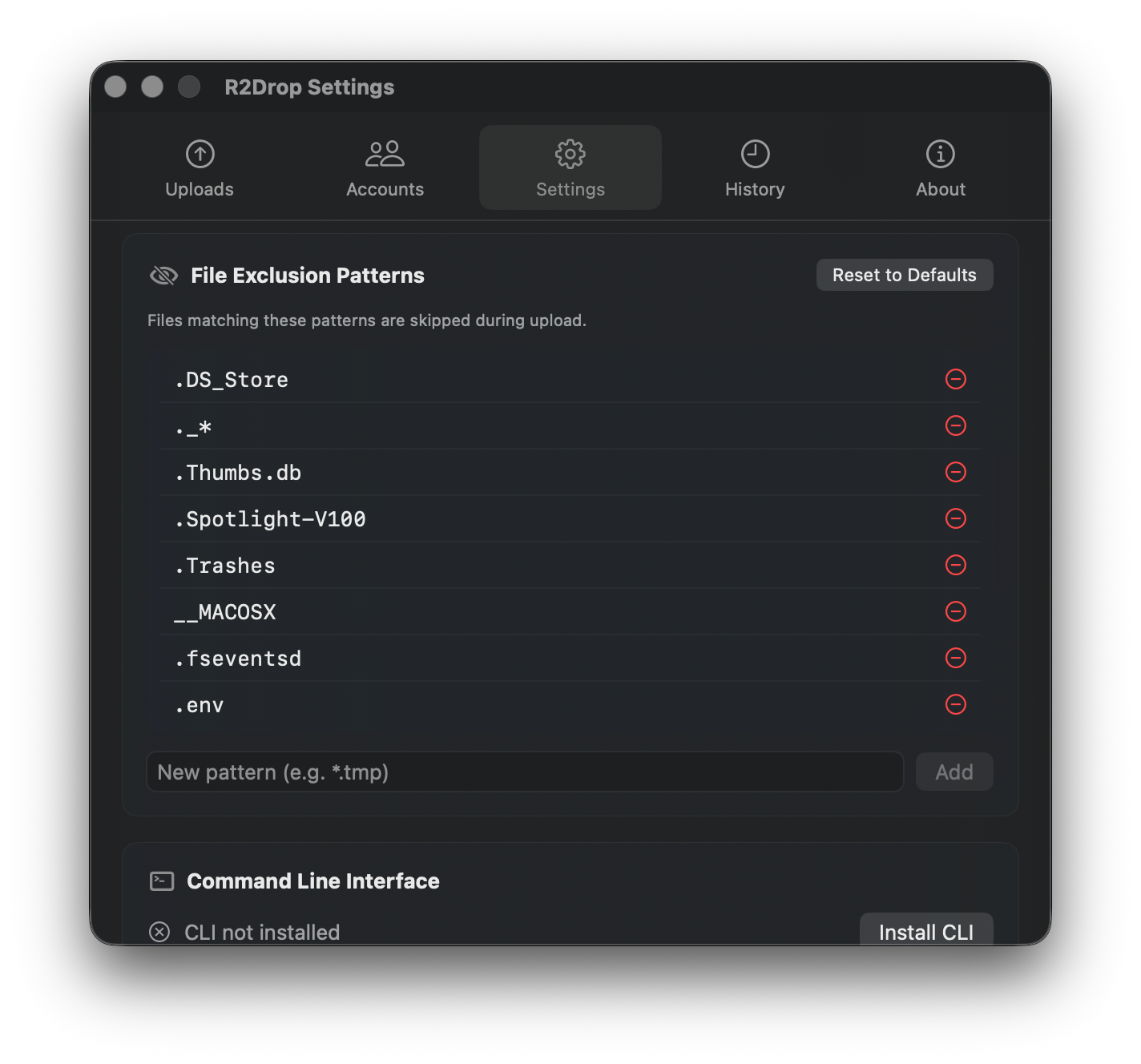The height and width of the screenshot is (1064, 1141).
Task: Remove the .Spotlight-V100 exclusion pattern
Action: [956, 519]
